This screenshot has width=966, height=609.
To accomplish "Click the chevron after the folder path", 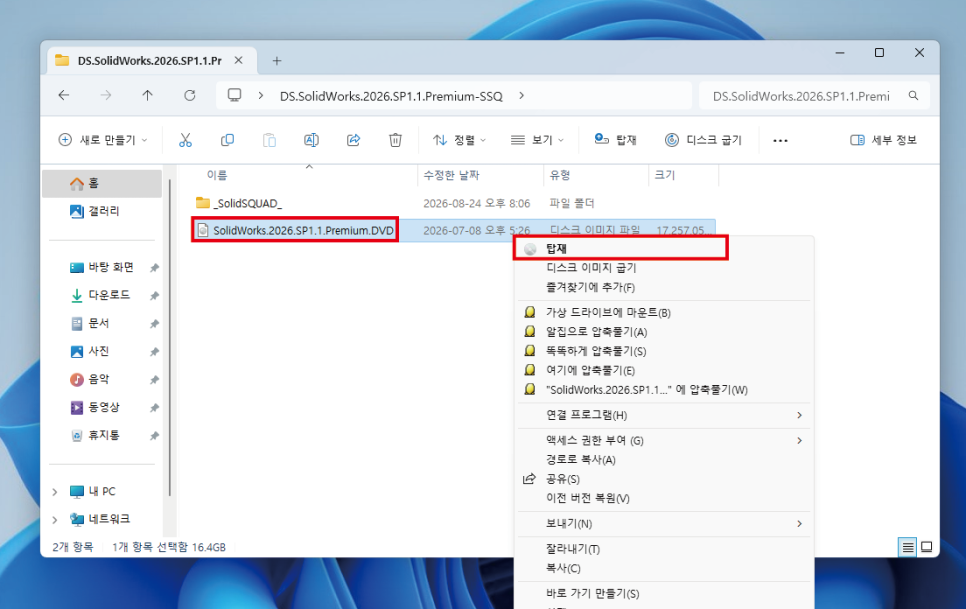I will pyautogui.click(x=522, y=95).
